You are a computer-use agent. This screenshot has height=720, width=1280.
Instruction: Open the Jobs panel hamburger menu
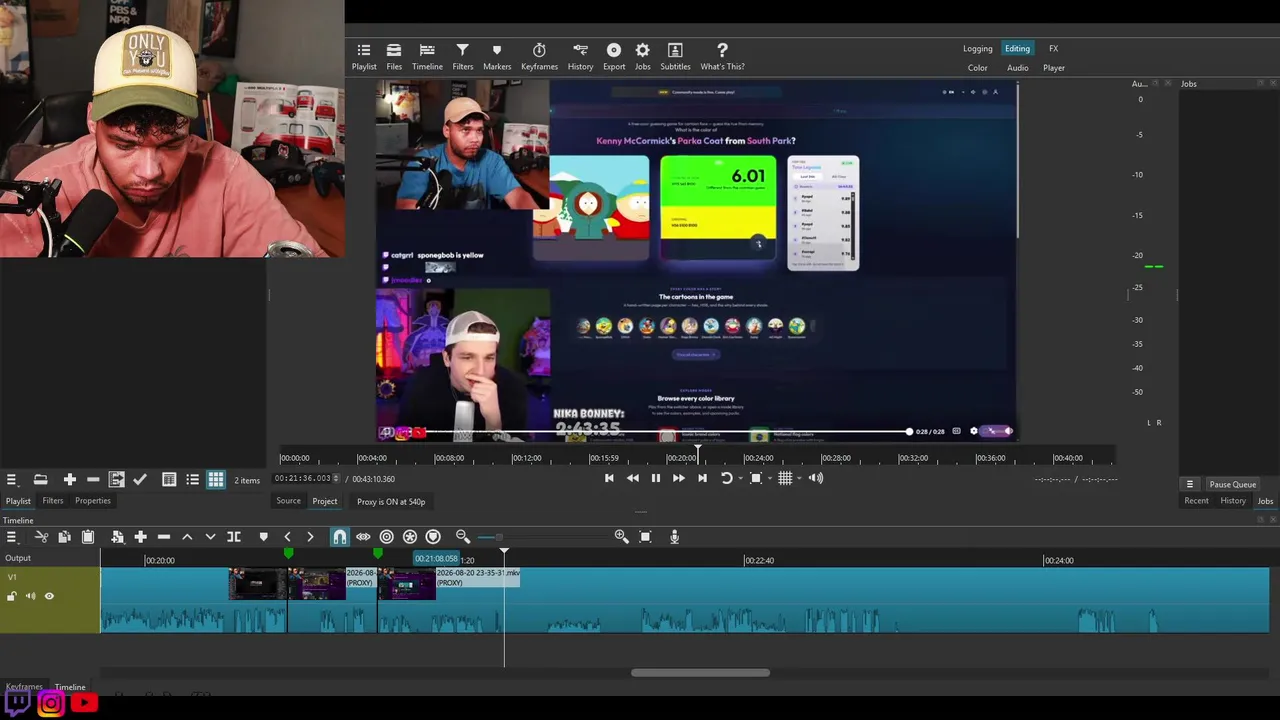pyautogui.click(x=1189, y=484)
